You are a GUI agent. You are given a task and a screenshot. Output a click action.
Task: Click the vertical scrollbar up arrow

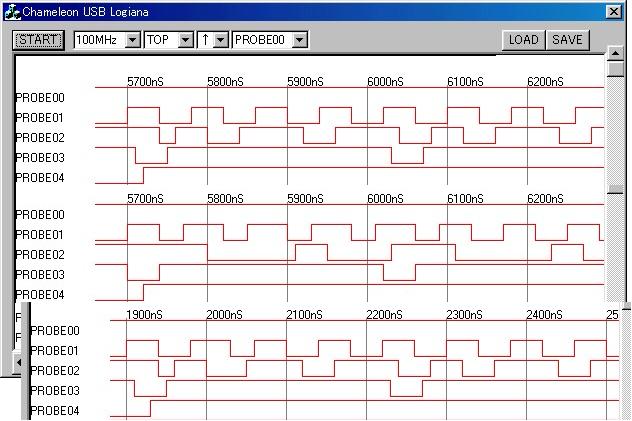pos(615,53)
